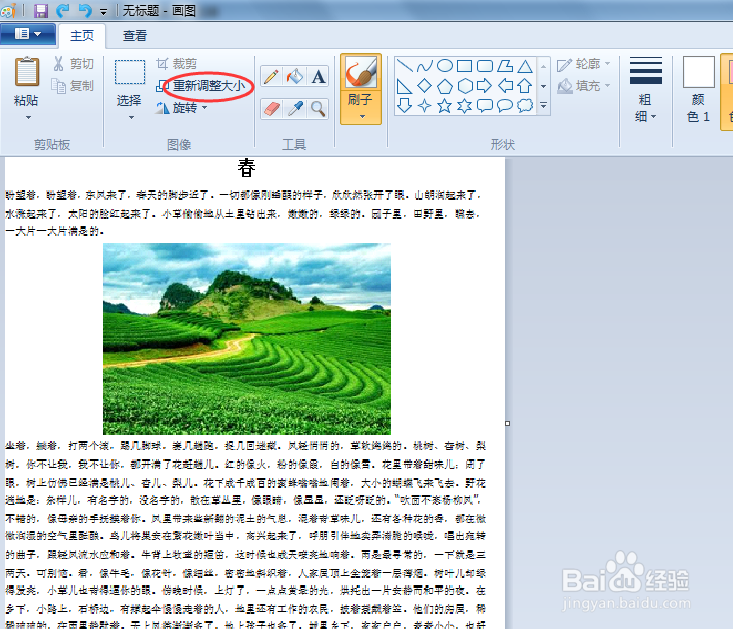Screen dimensions: 733x629
Task: Click the canvas right-edge resize handle
Action: pos(508,423)
